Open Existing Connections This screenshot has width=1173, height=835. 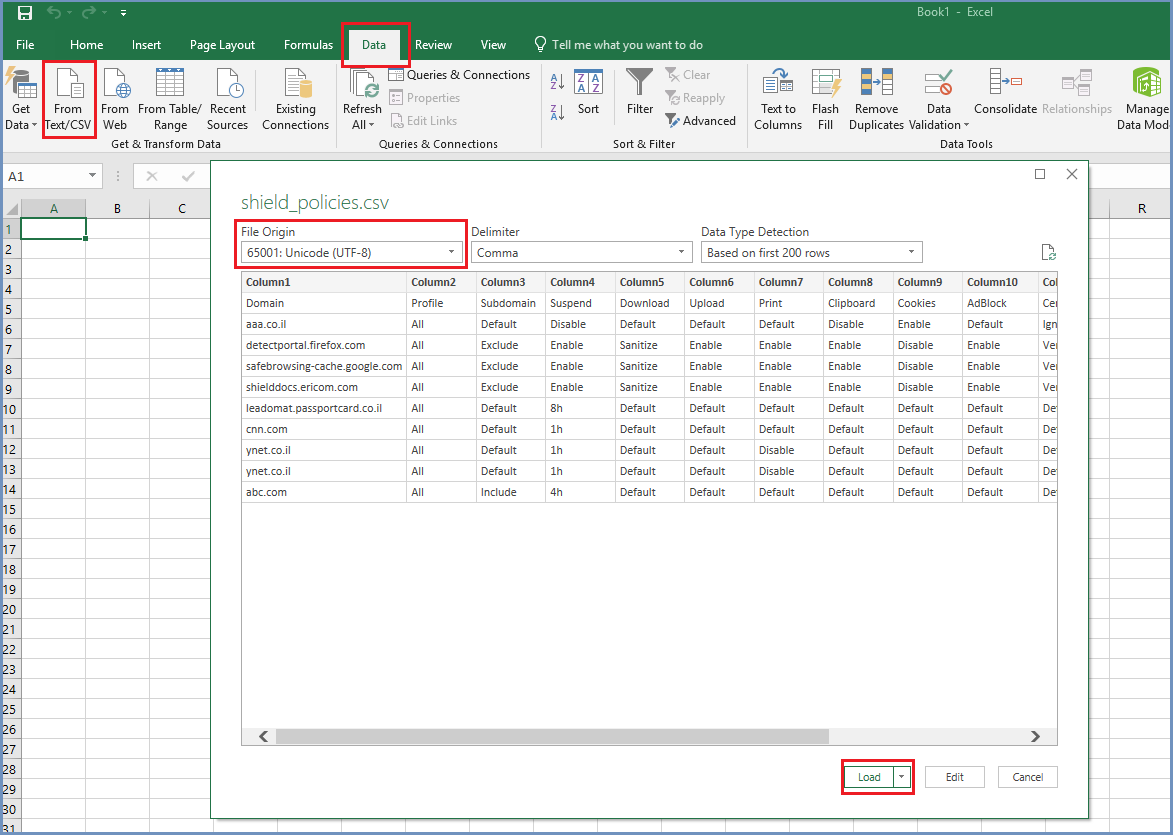click(x=295, y=99)
